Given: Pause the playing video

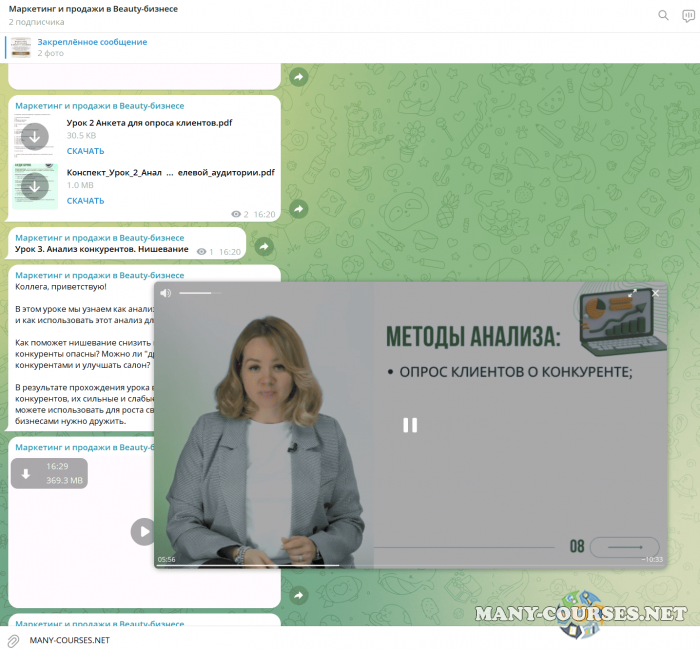Looking at the screenshot, I should click(410, 425).
